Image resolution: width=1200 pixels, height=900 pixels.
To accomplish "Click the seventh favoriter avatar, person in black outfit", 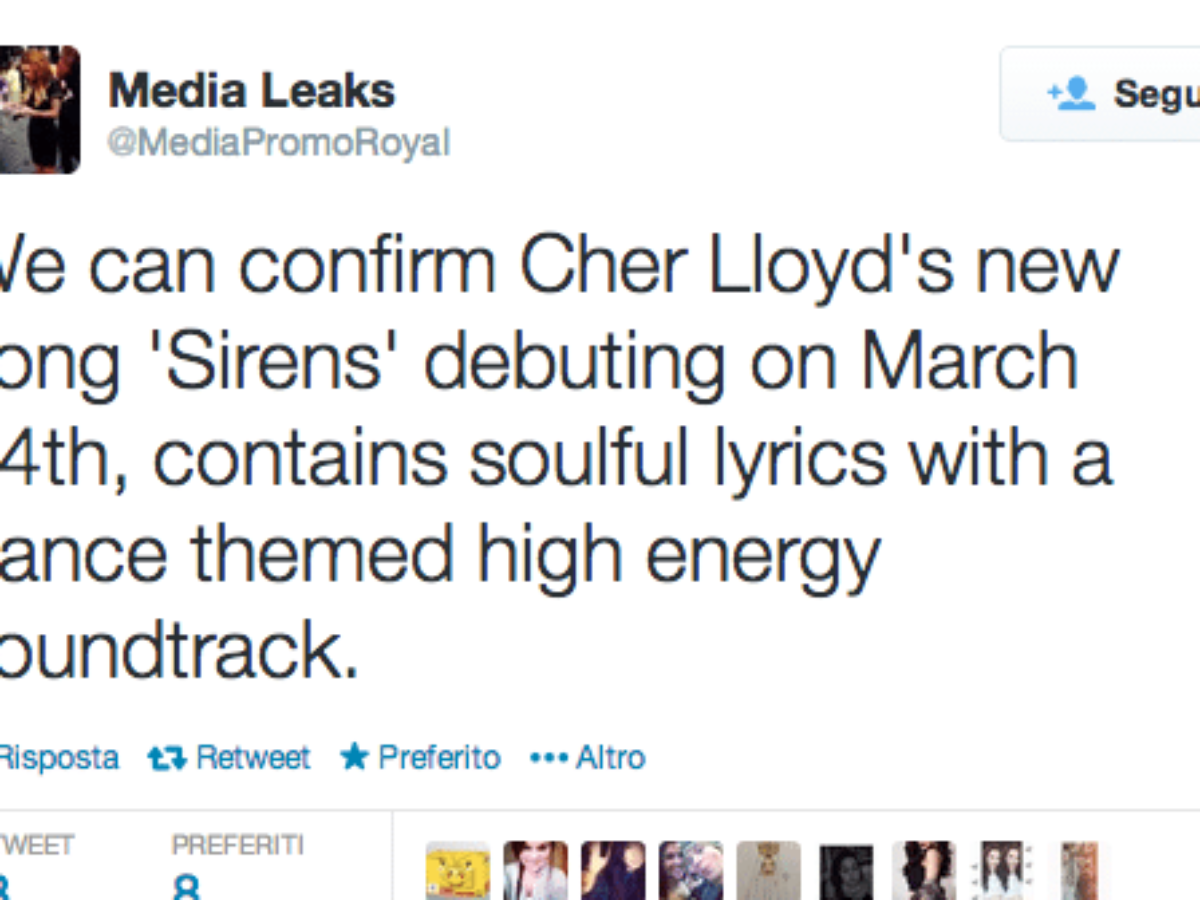I will pyautogui.click(x=924, y=870).
